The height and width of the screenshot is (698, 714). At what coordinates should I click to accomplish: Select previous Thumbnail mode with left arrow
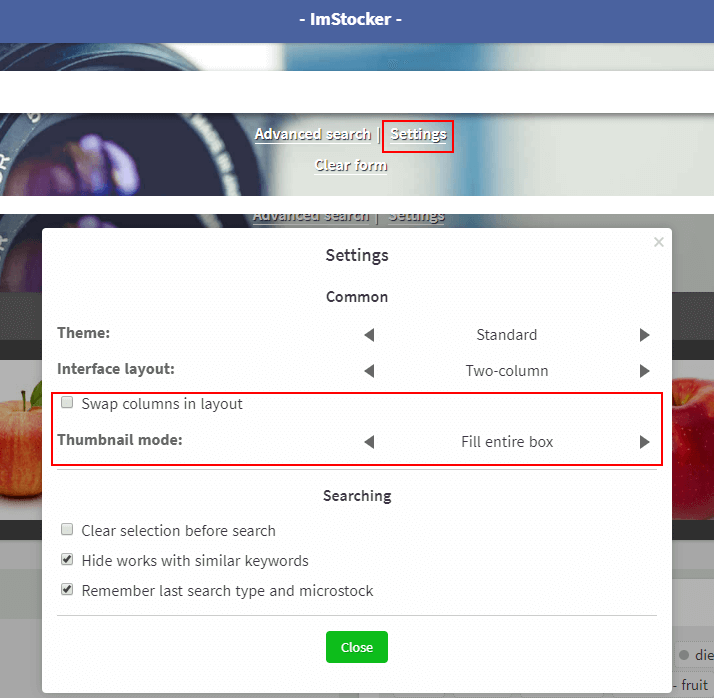[369, 442]
